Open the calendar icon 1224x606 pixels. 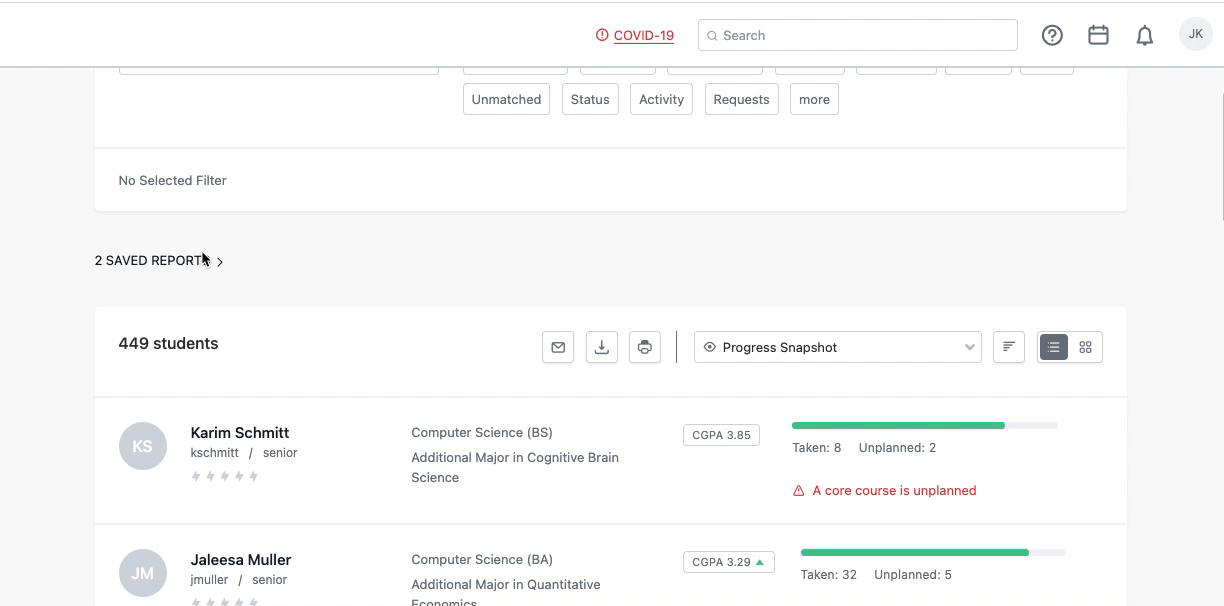point(1098,34)
